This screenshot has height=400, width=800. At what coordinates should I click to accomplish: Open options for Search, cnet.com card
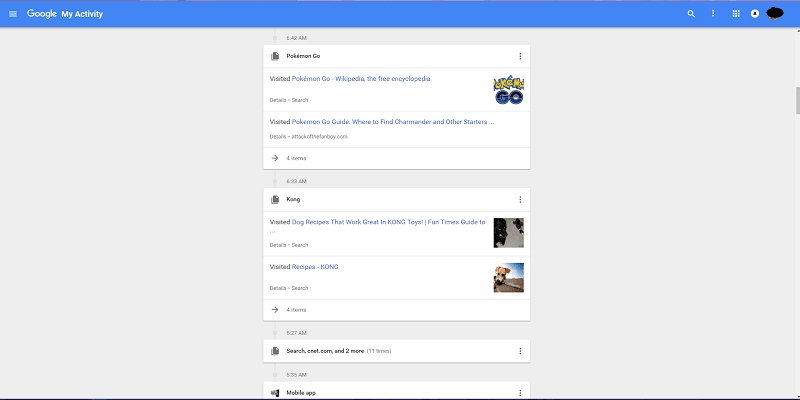pyautogui.click(x=520, y=351)
